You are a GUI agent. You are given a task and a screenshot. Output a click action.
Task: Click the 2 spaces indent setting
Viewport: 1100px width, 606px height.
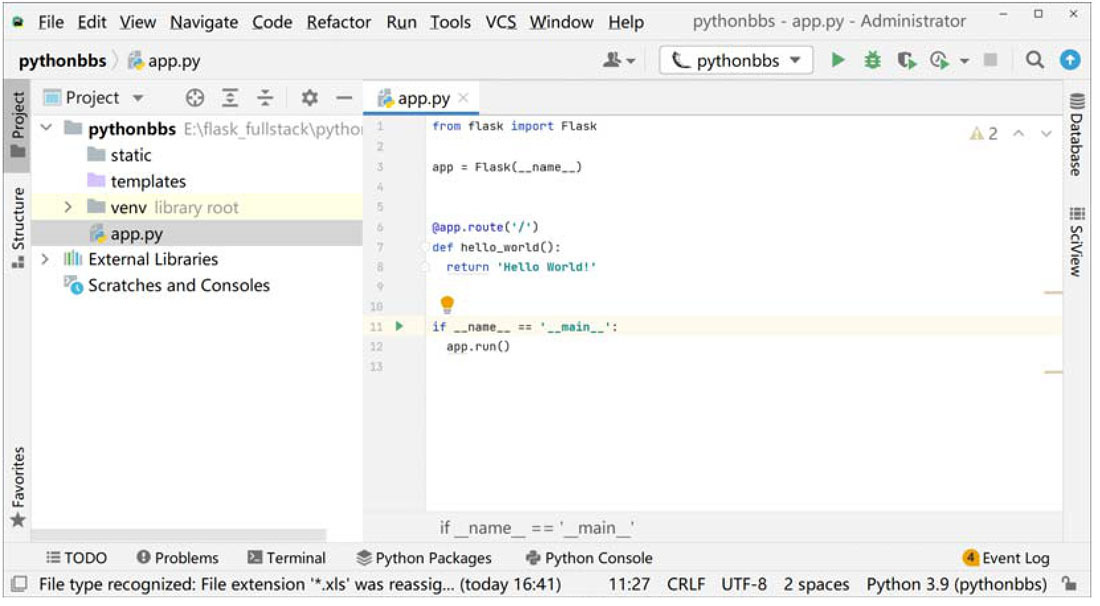(816, 584)
